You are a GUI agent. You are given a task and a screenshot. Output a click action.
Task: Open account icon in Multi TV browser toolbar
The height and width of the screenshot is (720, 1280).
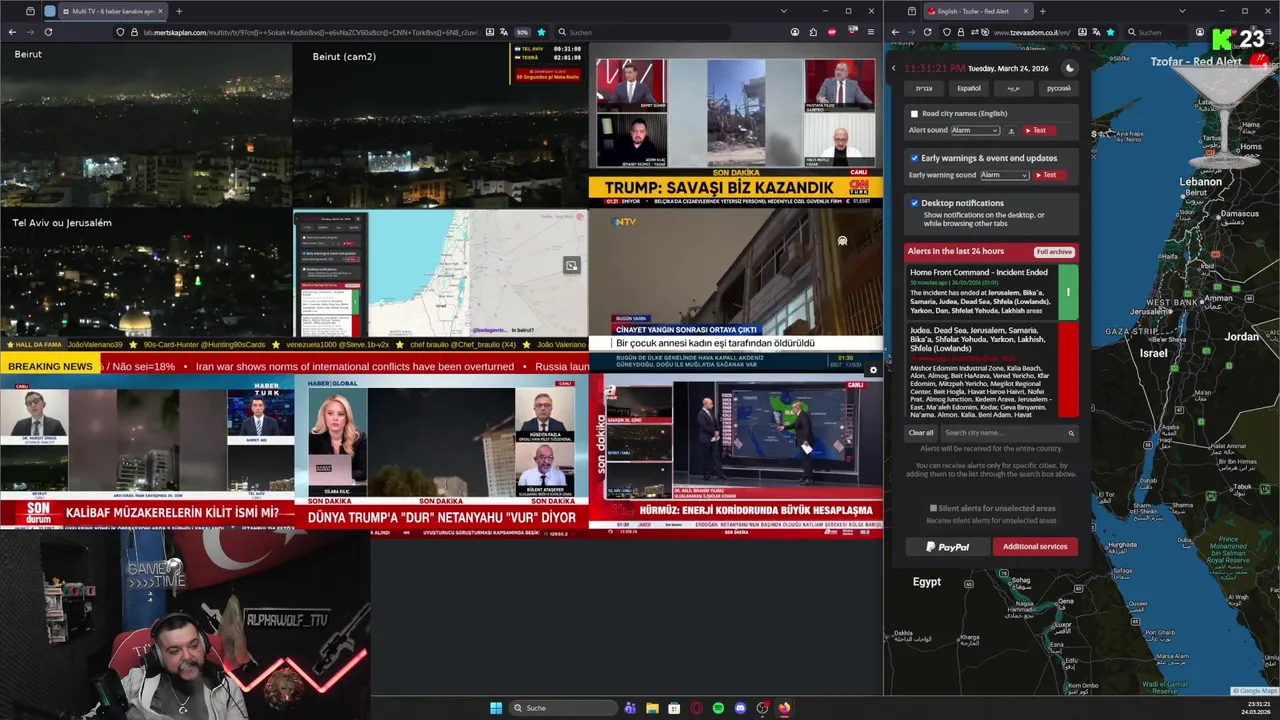795,32
